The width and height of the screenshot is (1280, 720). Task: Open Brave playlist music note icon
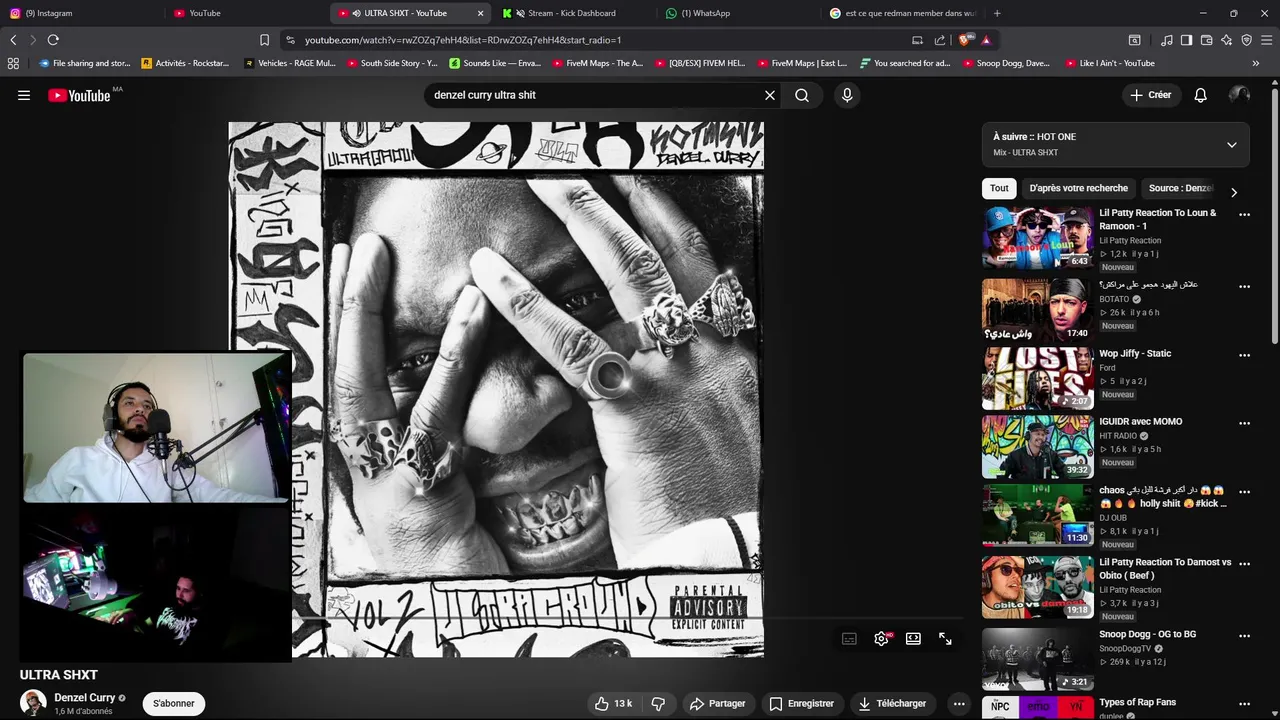coord(1167,40)
